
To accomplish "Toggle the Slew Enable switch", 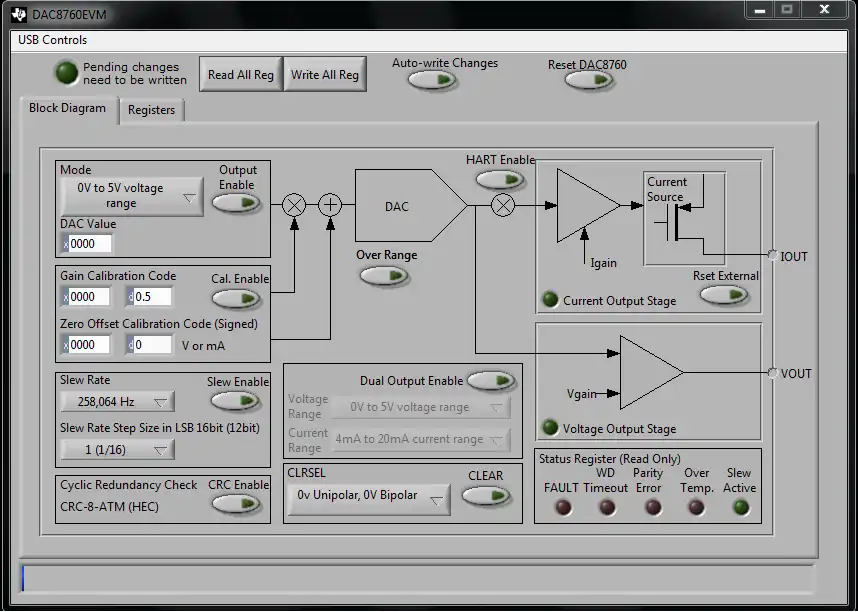I will pyautogui.click(x=235, y=401).
